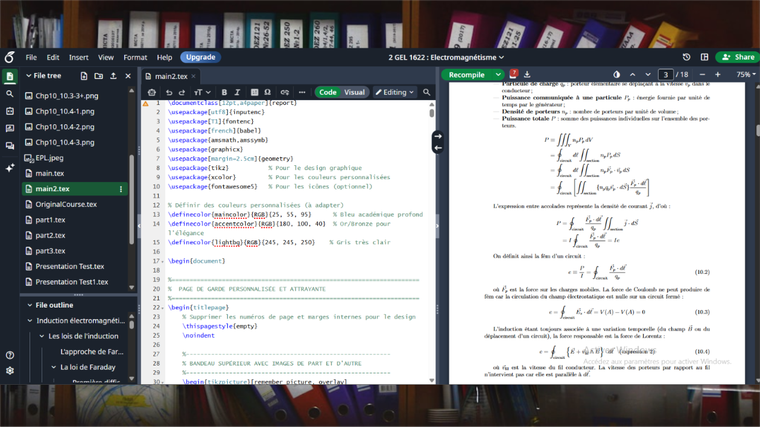
Task: Close the main2.tex tab
Action: [193, 77]
